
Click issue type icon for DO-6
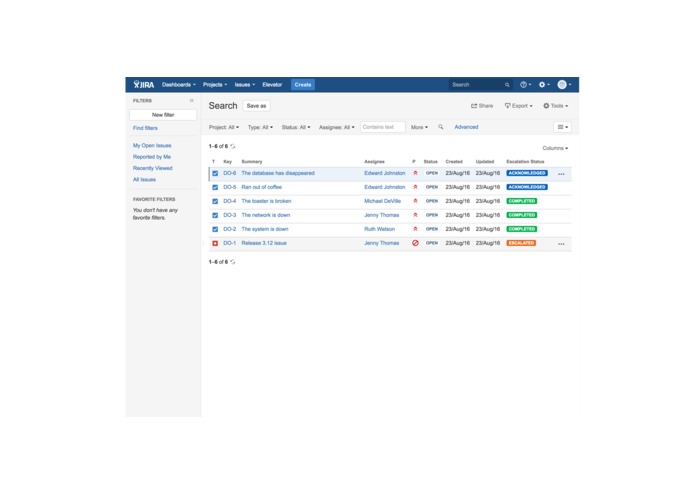[215, 173]
